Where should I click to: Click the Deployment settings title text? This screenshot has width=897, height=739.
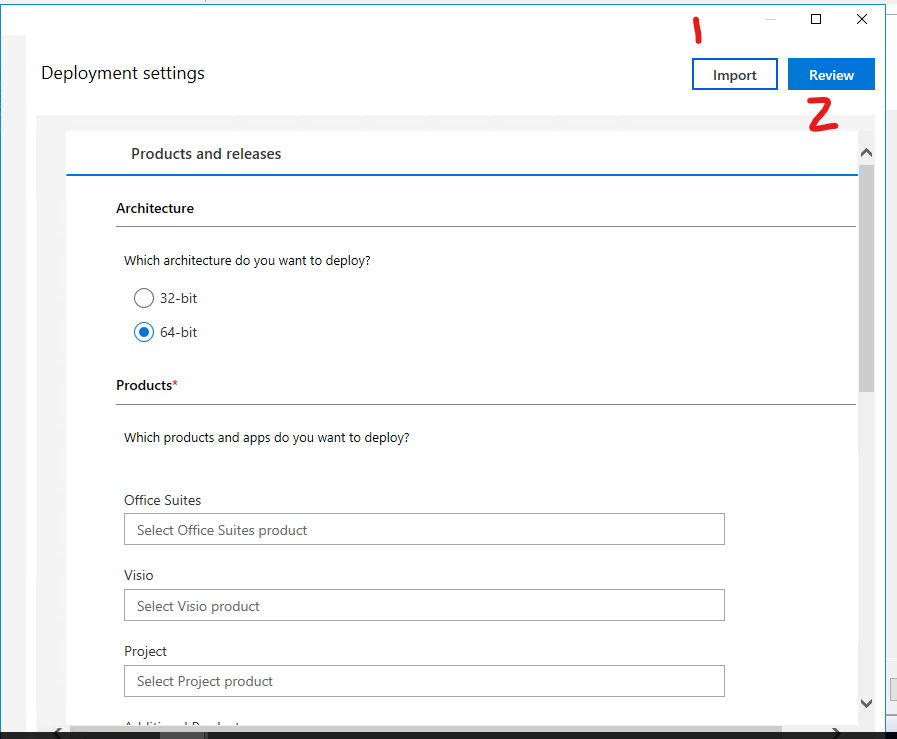[123, 73]
